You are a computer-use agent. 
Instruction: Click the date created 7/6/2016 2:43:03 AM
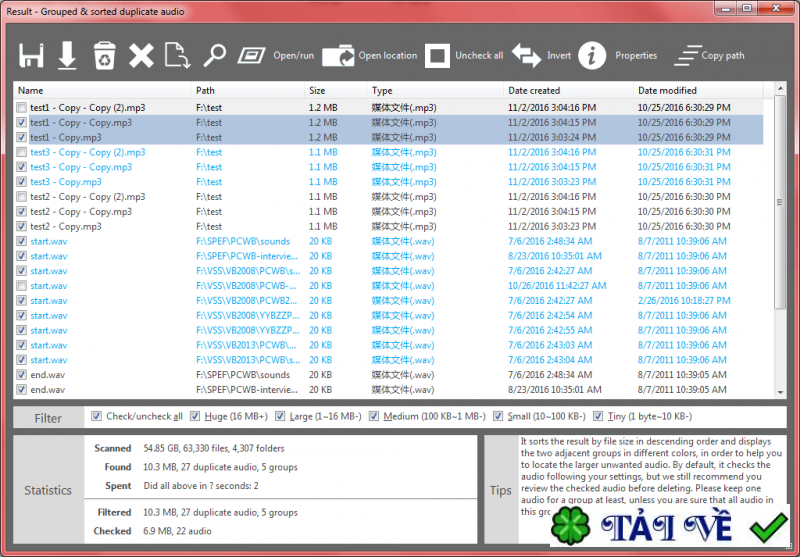[x=550, y=345]
